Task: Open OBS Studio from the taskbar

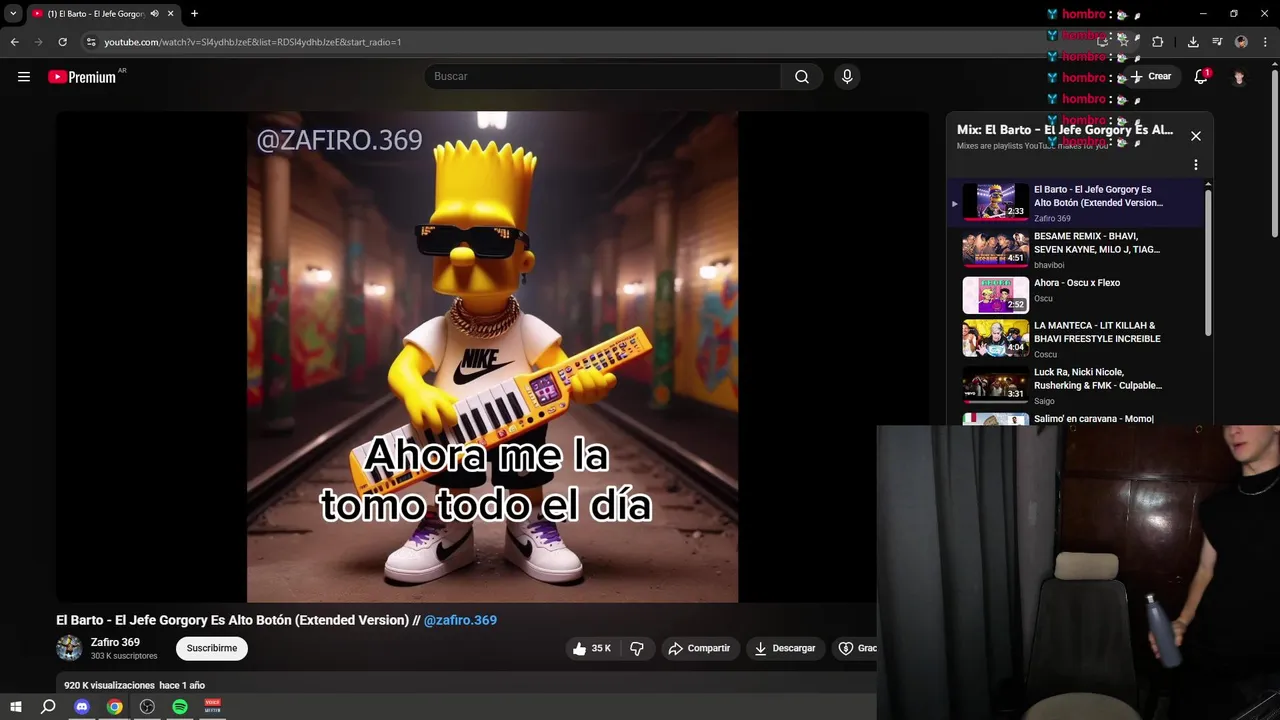Action: pos(147,707)
